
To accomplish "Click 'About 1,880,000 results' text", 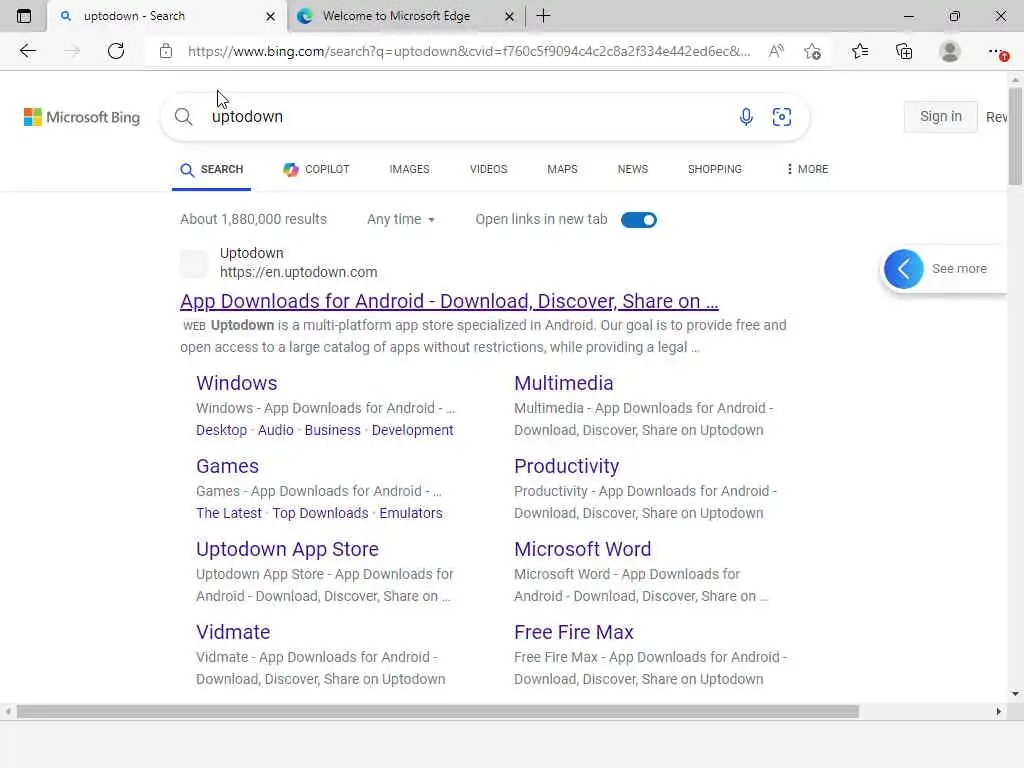I will point(253,219).
